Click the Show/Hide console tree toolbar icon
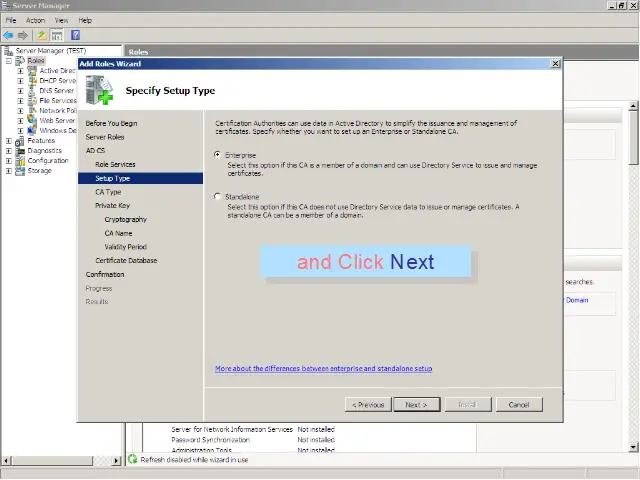Image resolution: width=640 pixels, height=480 pixels. 57,36
